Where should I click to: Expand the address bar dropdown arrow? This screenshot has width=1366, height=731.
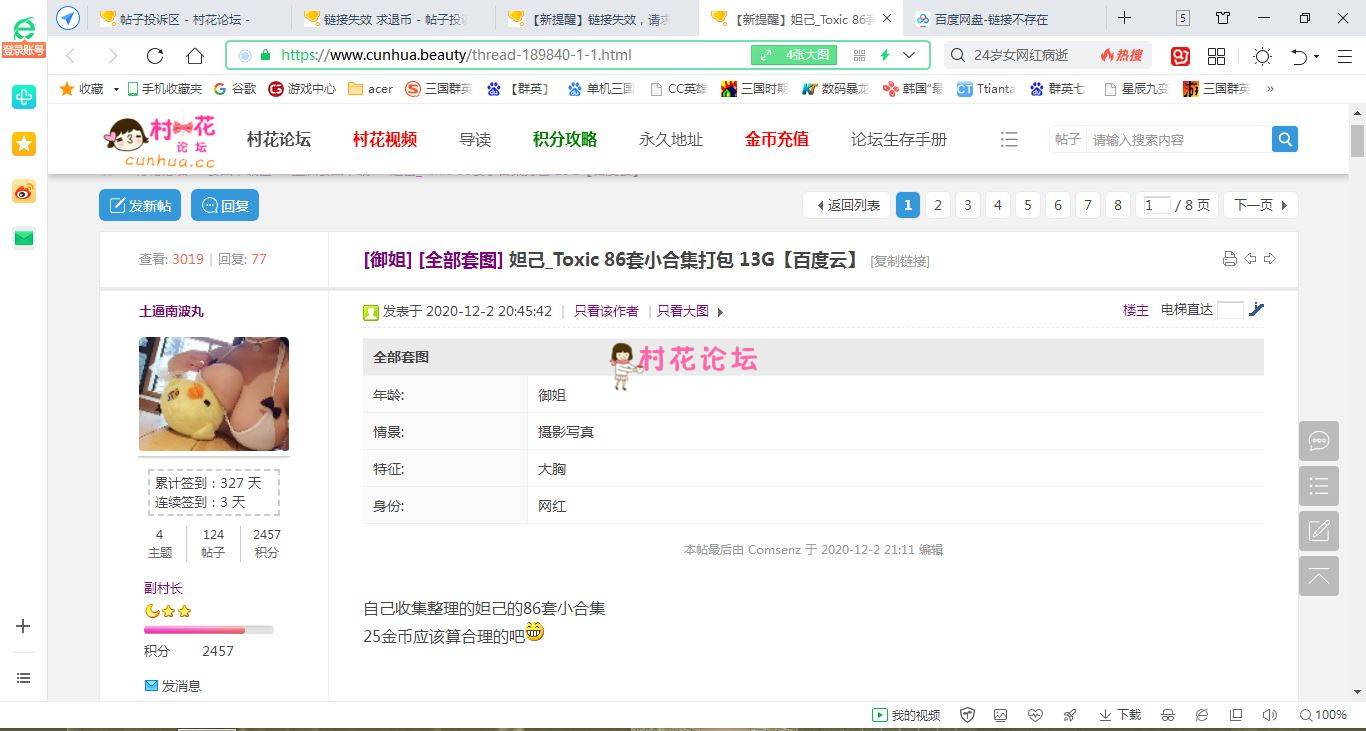909,55
